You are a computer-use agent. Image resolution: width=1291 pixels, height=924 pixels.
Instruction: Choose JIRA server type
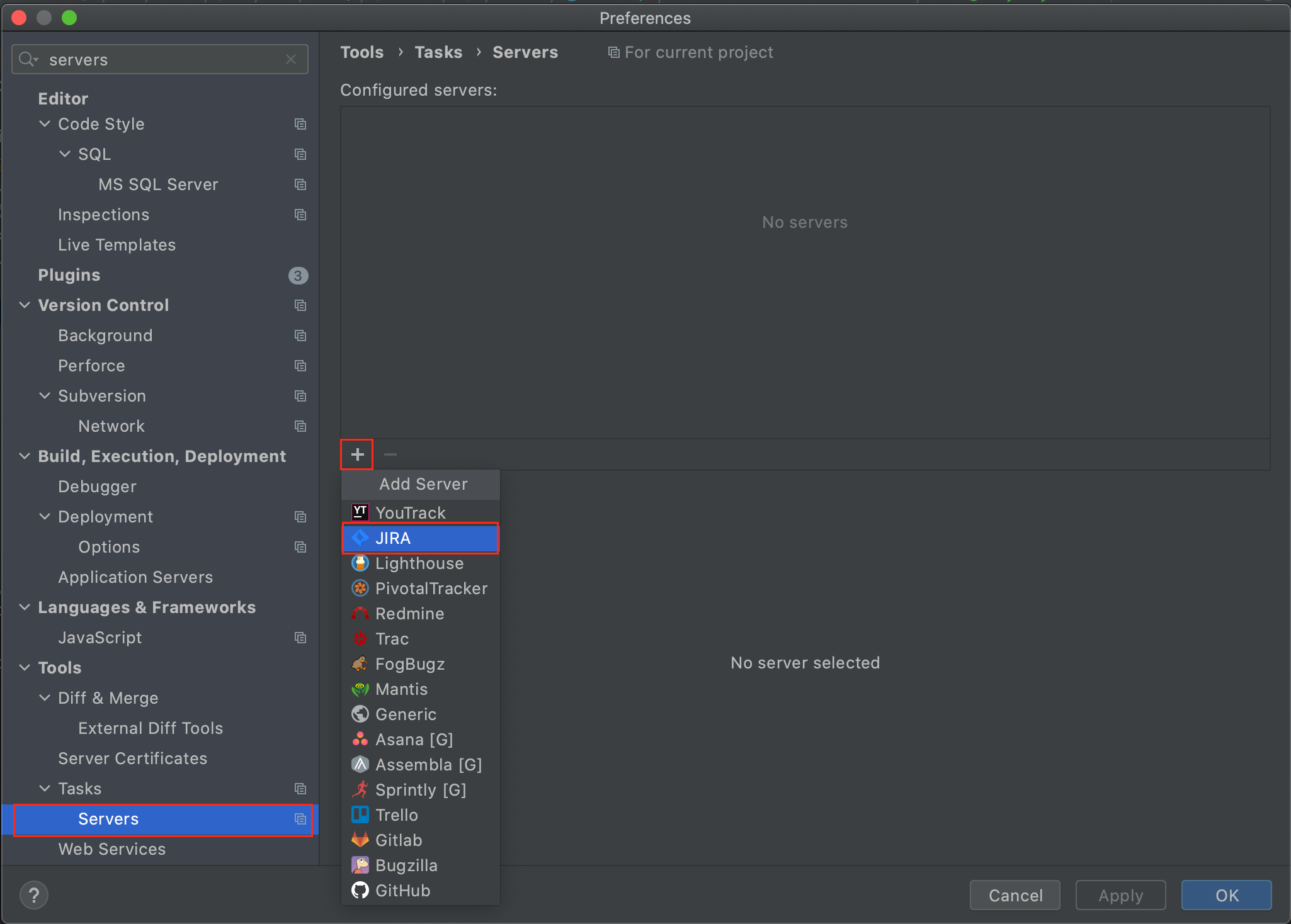393,538
